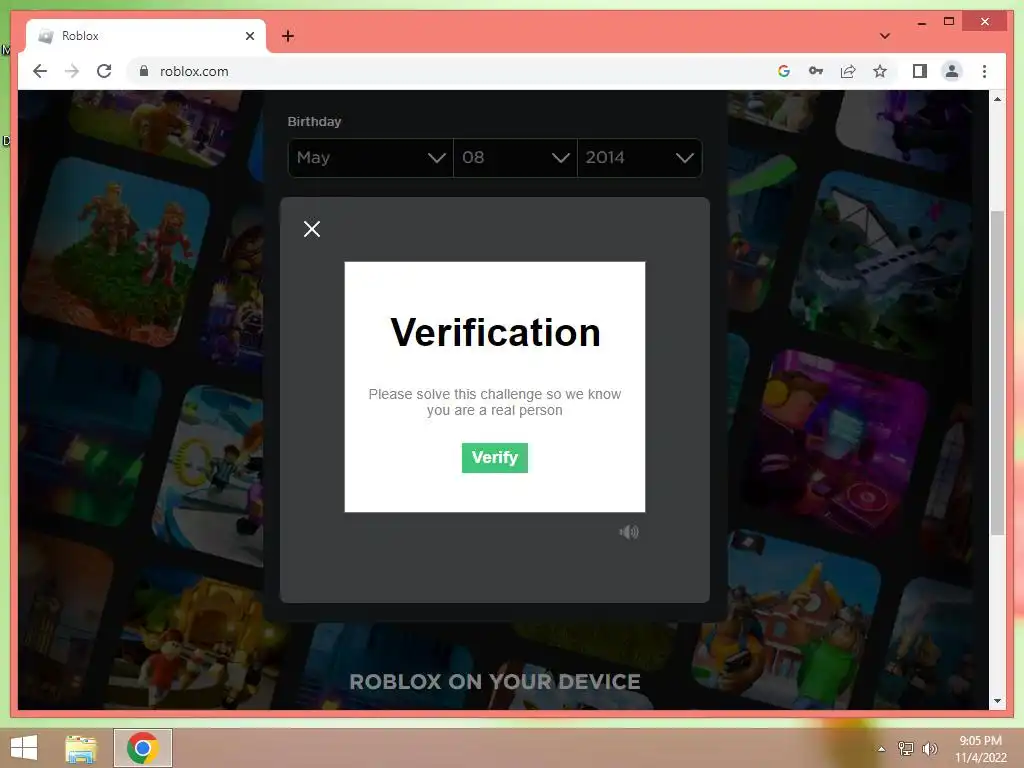Image resolution: width=1024 pixels, height=768 pixels.
Task: Focus the address bar showing roblox.com
Action: (x=444, y=71)
